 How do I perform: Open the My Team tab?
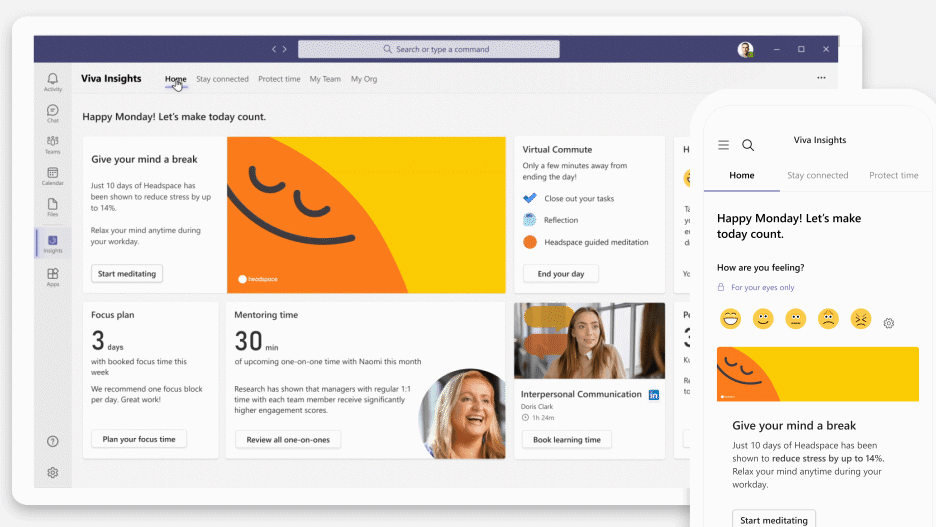pyautogui.click(x=325, y=79)
